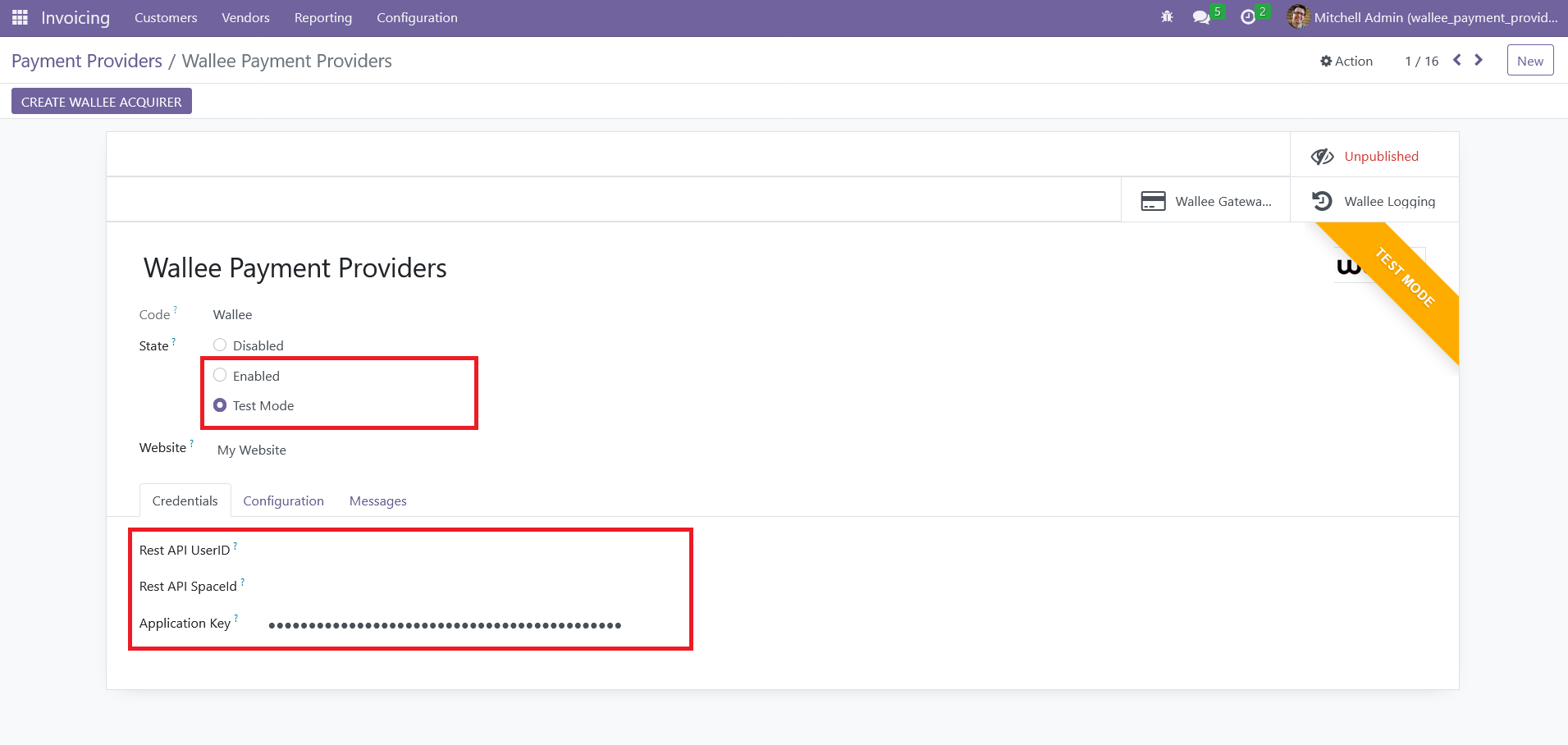This screenshot has height=745, width=1568.
Task: Click the Create Wallee Acquirer button
Action: pos(102,102)
